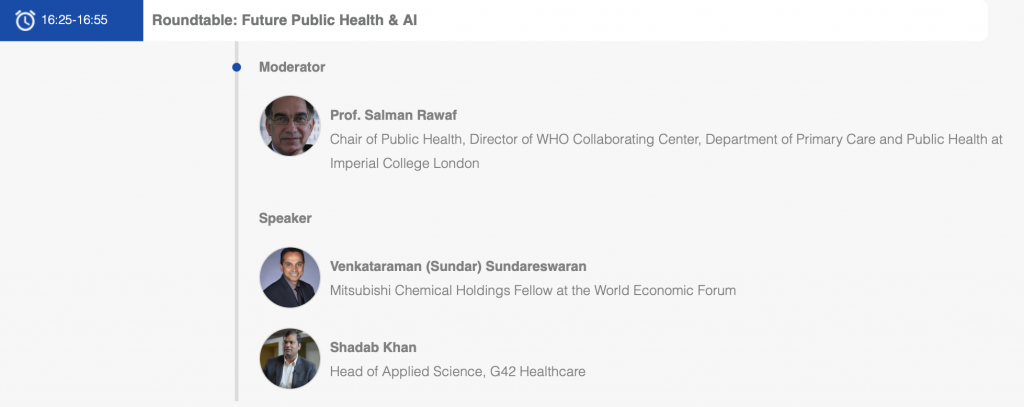Click the blue Moderator timeline dot

tap(236, 67)
